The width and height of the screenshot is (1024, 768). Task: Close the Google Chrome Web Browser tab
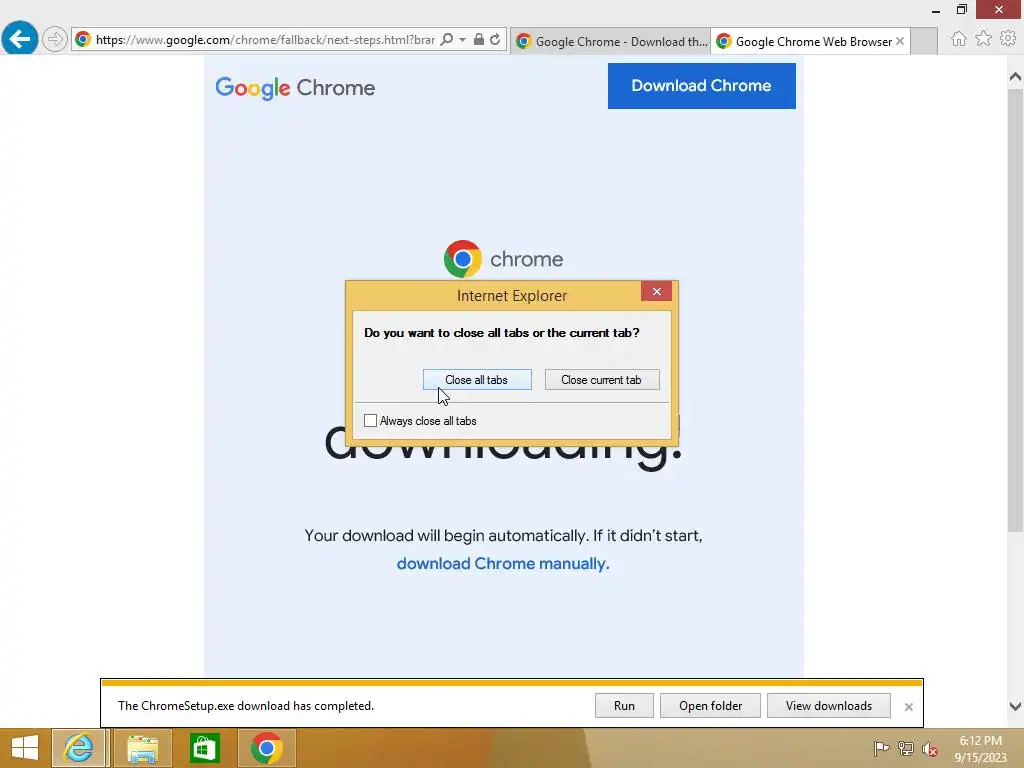(x=900, y=41)
